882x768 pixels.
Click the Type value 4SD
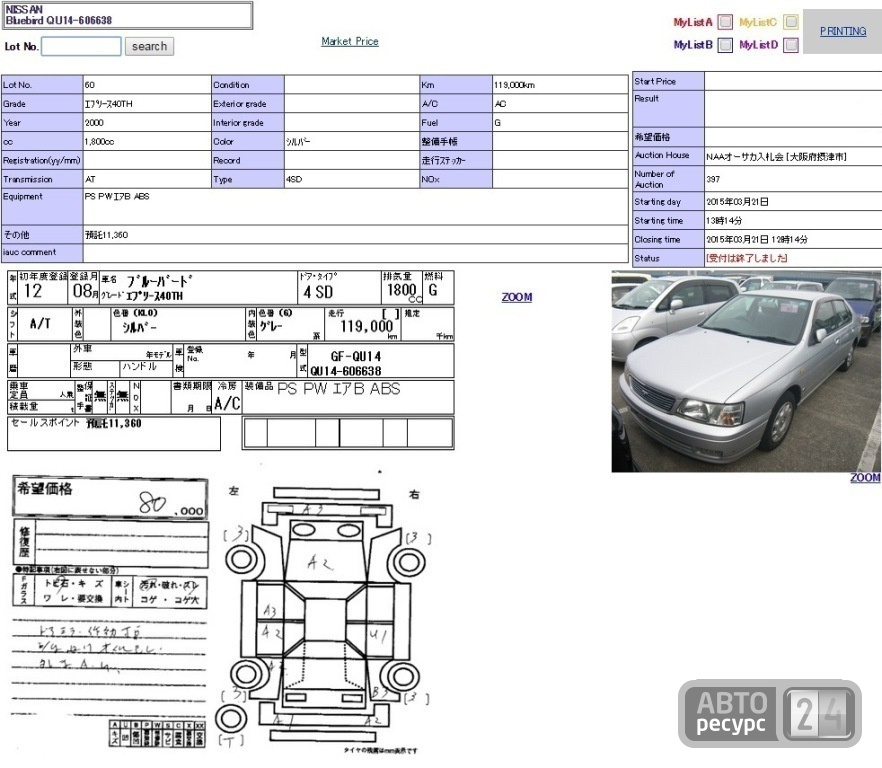pos(294,179)
